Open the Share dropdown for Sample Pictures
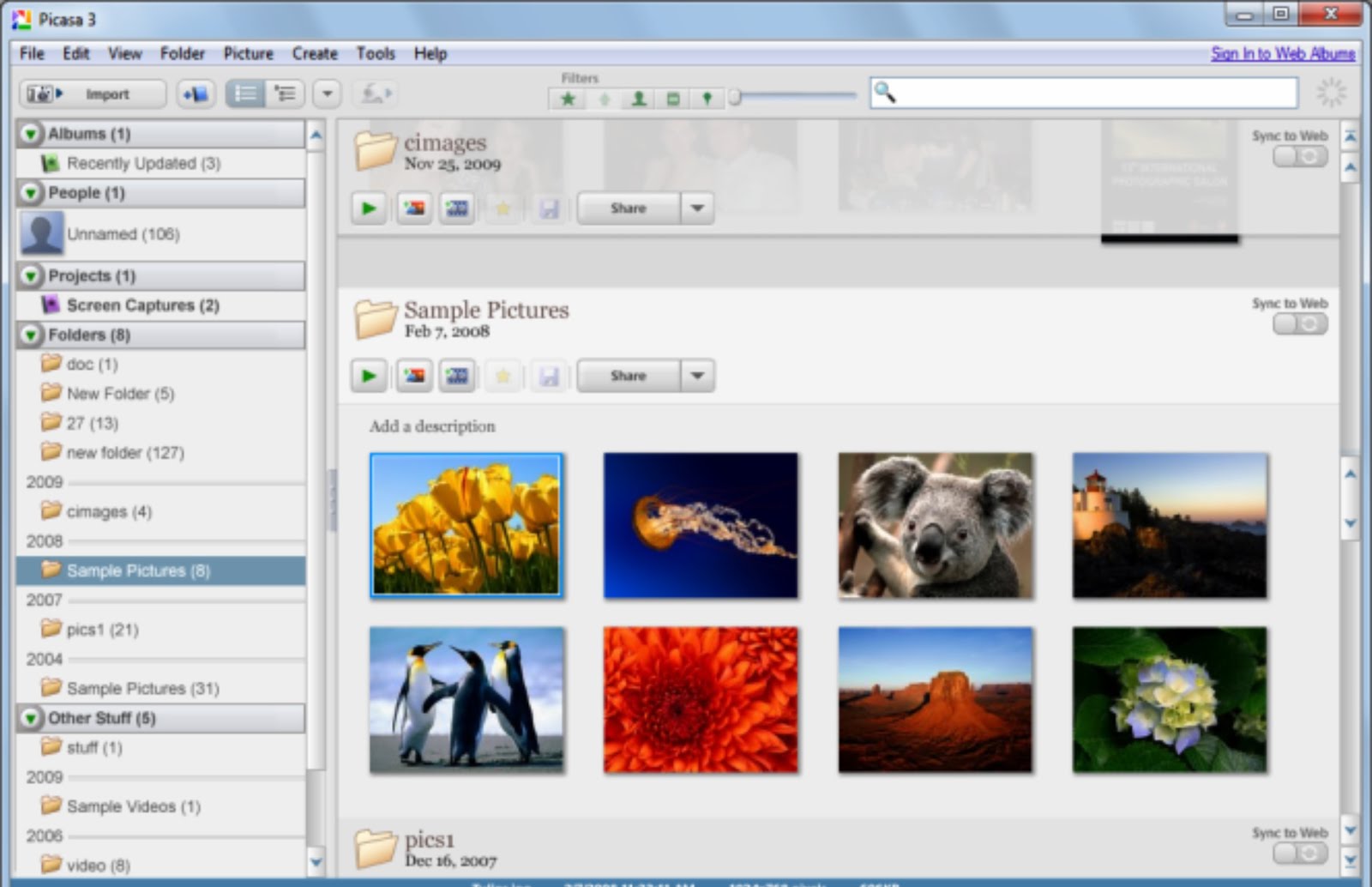 (x=697, y=375)
